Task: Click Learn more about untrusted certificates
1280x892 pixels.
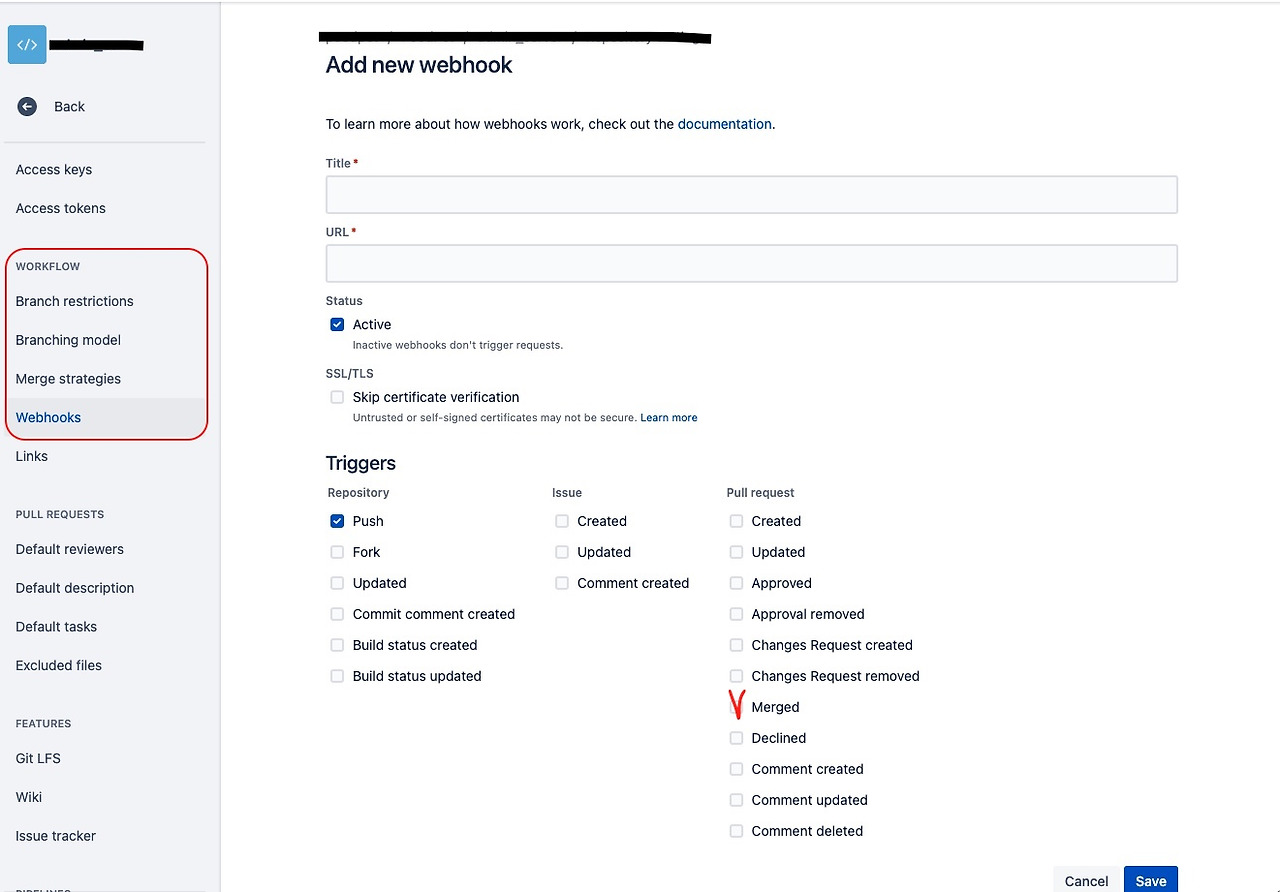Action: pyautogui.click(x=668, y=417)
